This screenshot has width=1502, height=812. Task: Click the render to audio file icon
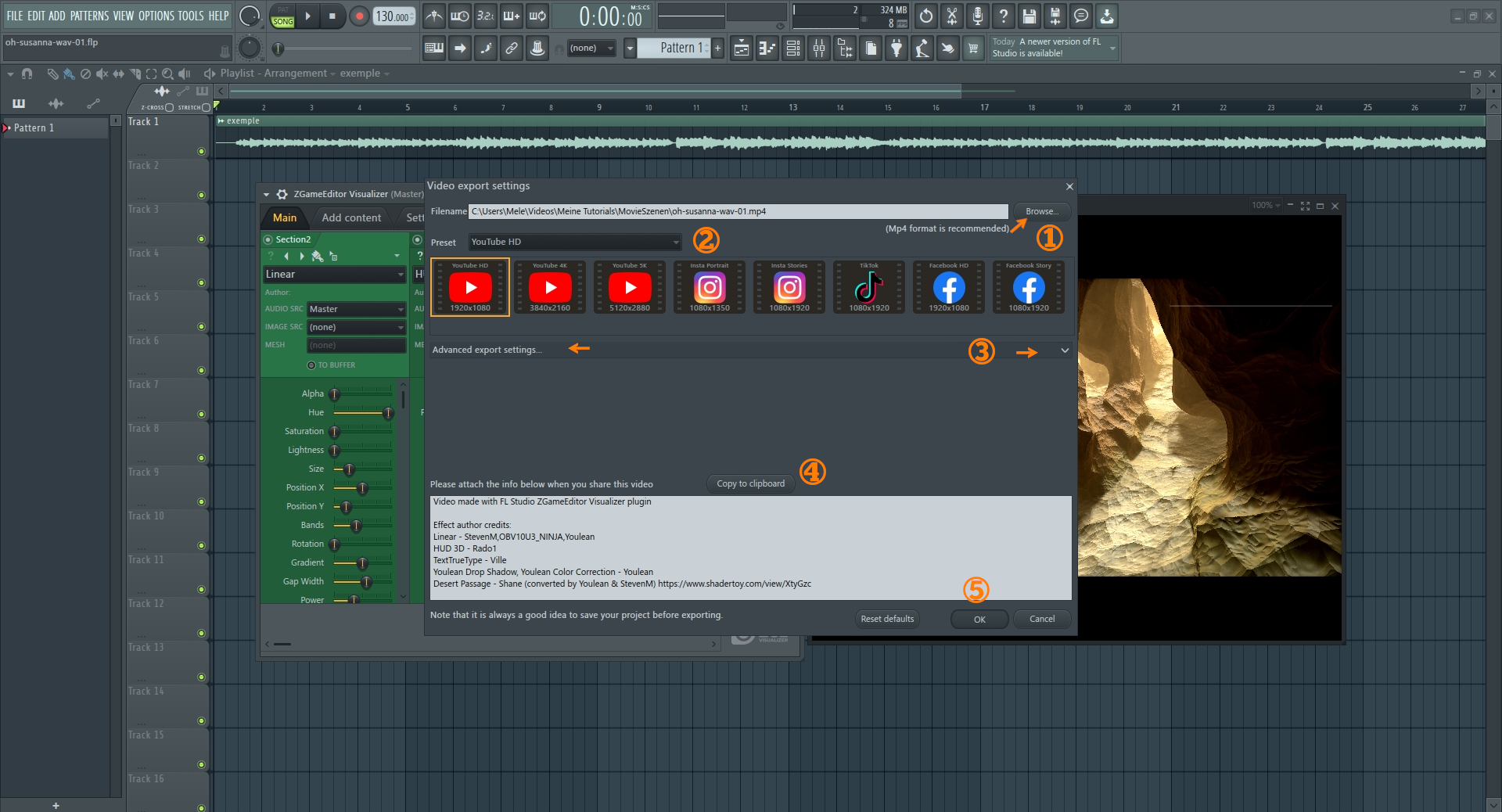point(1055,16)
